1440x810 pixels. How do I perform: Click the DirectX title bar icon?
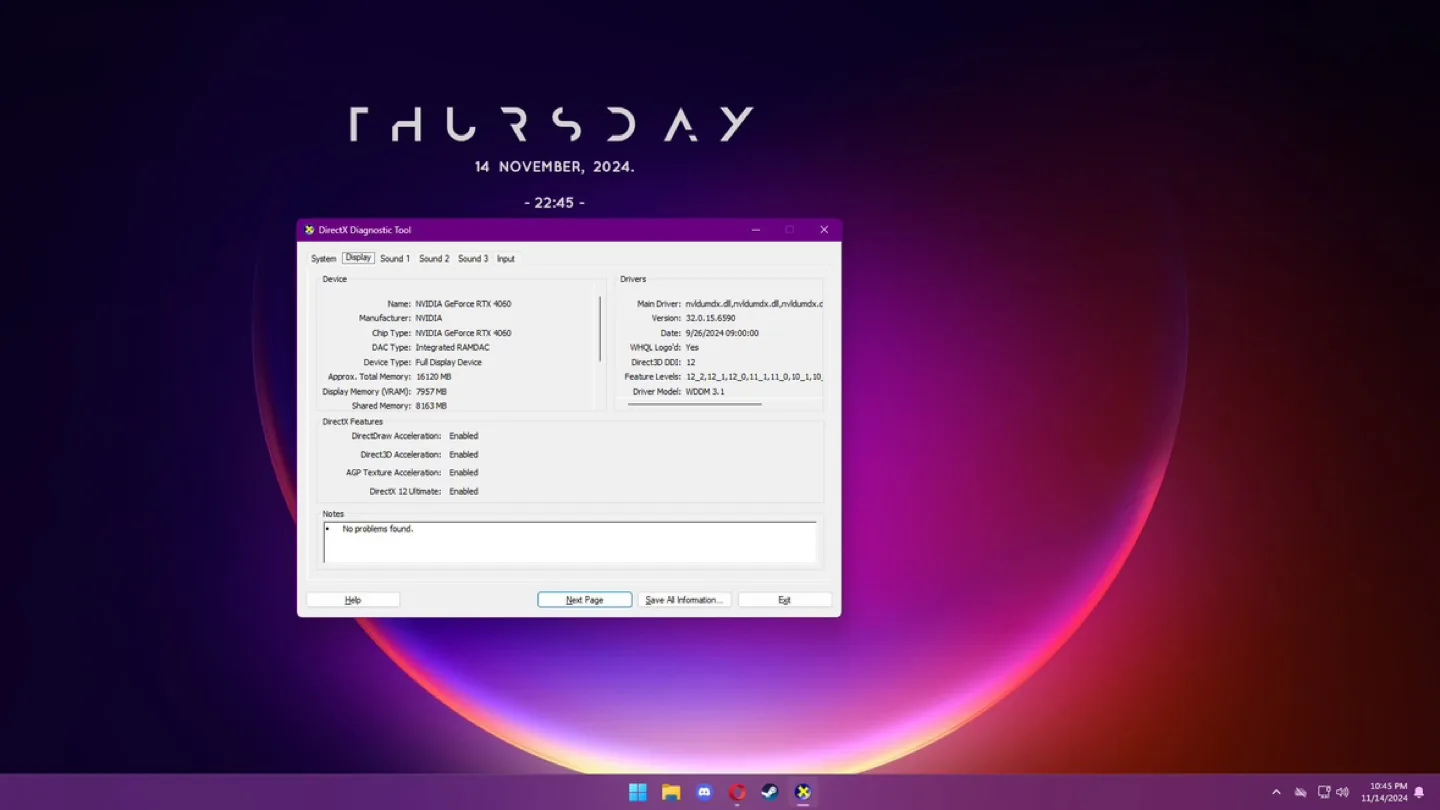pos(309,230)
